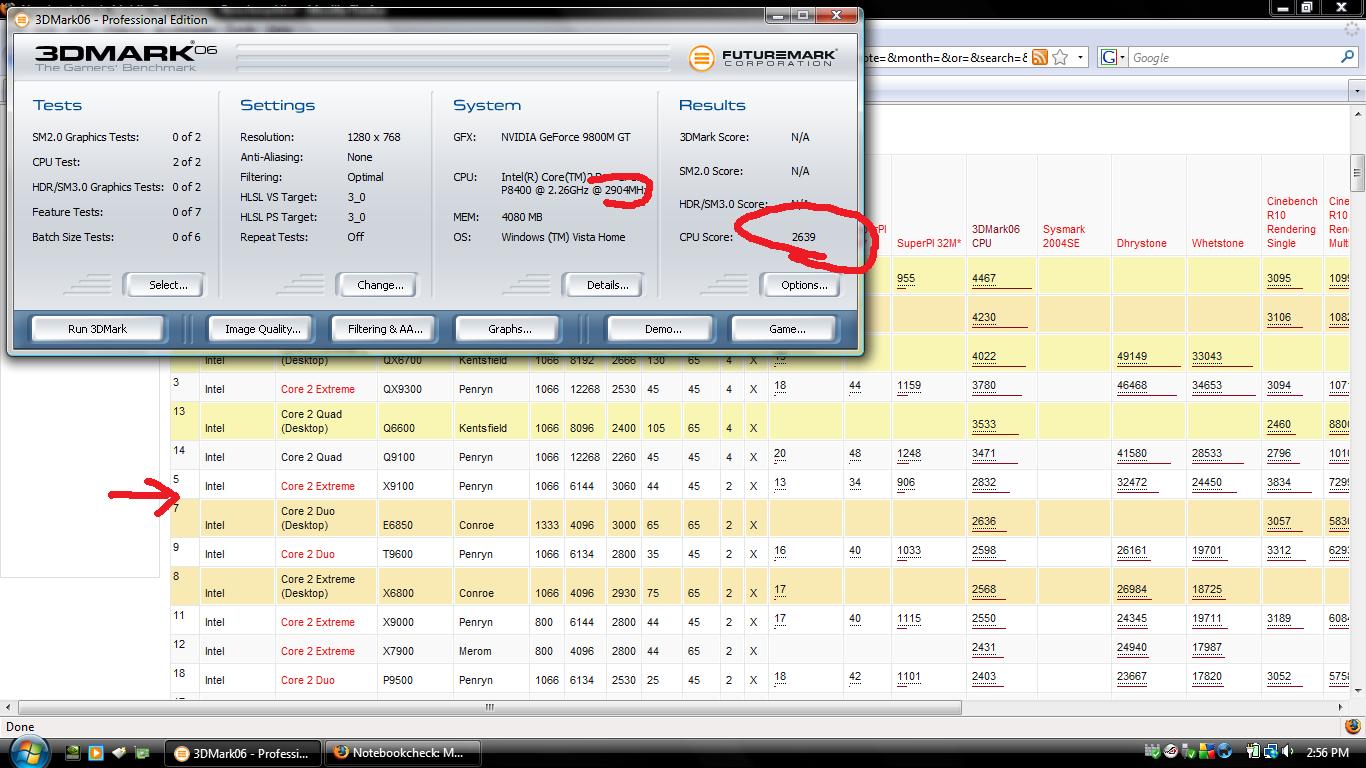The width and height of the screenshot is (1366, 768).
Task: Start the benchmark with Run 3DMark
Action: click(97, 329)
